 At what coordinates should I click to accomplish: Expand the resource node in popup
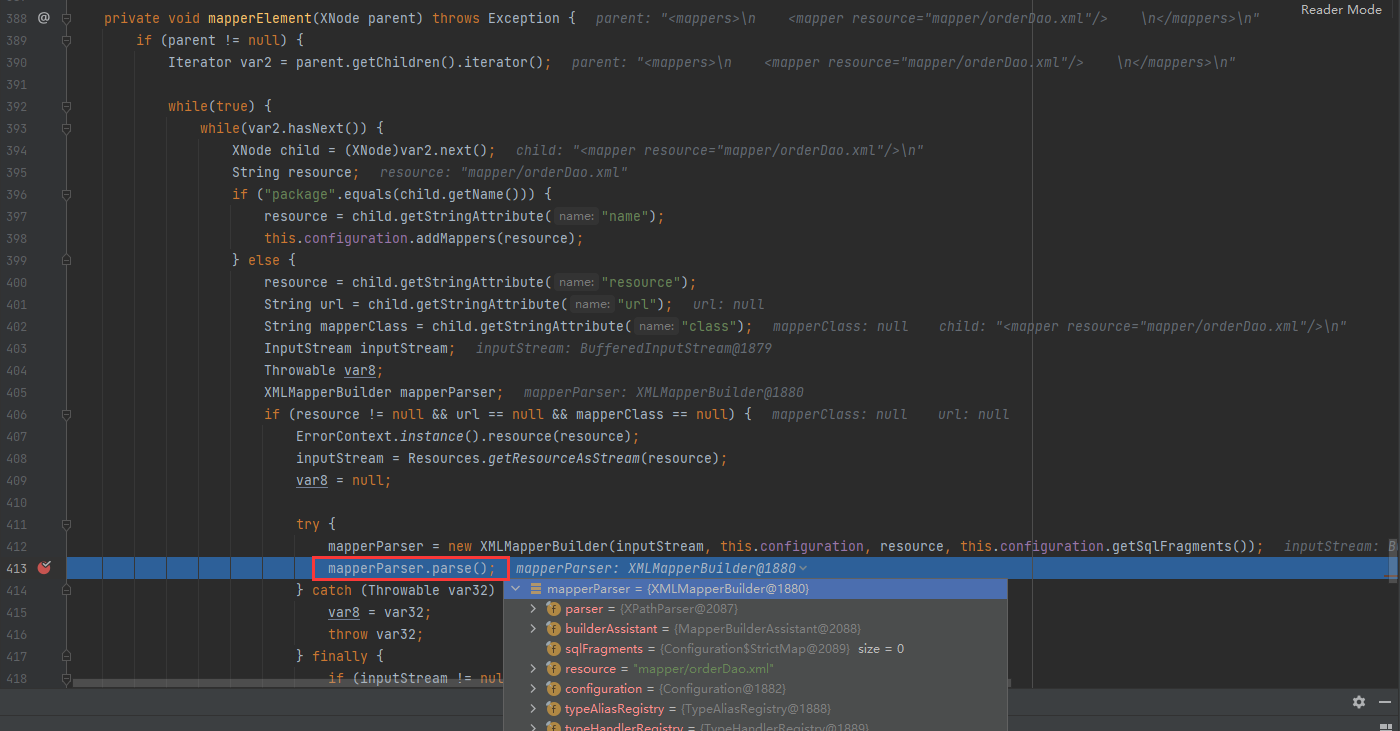(x=534, y=669)
